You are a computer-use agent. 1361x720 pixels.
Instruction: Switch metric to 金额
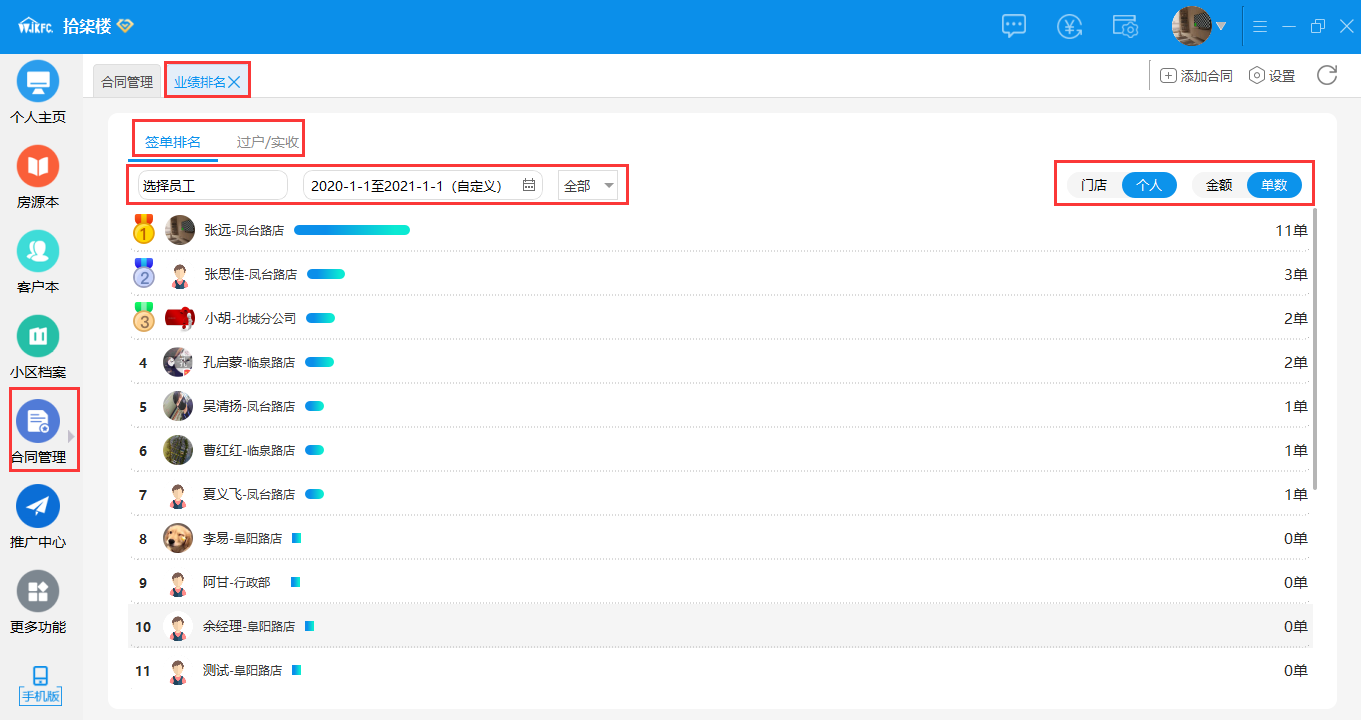[x=1219, y=185]
